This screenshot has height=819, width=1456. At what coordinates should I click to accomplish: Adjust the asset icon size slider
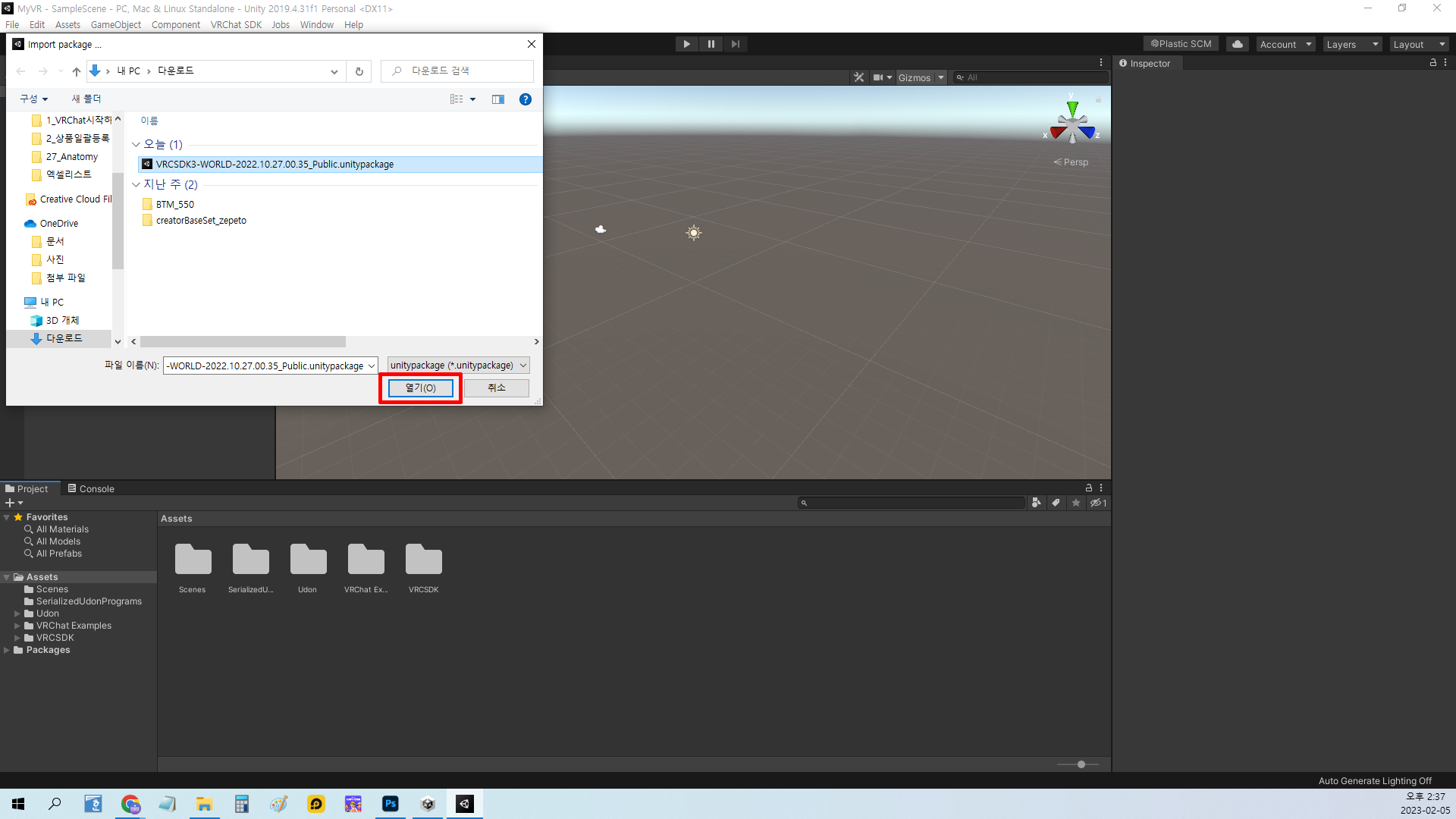pyautogui.click(x=1081, y=764)
